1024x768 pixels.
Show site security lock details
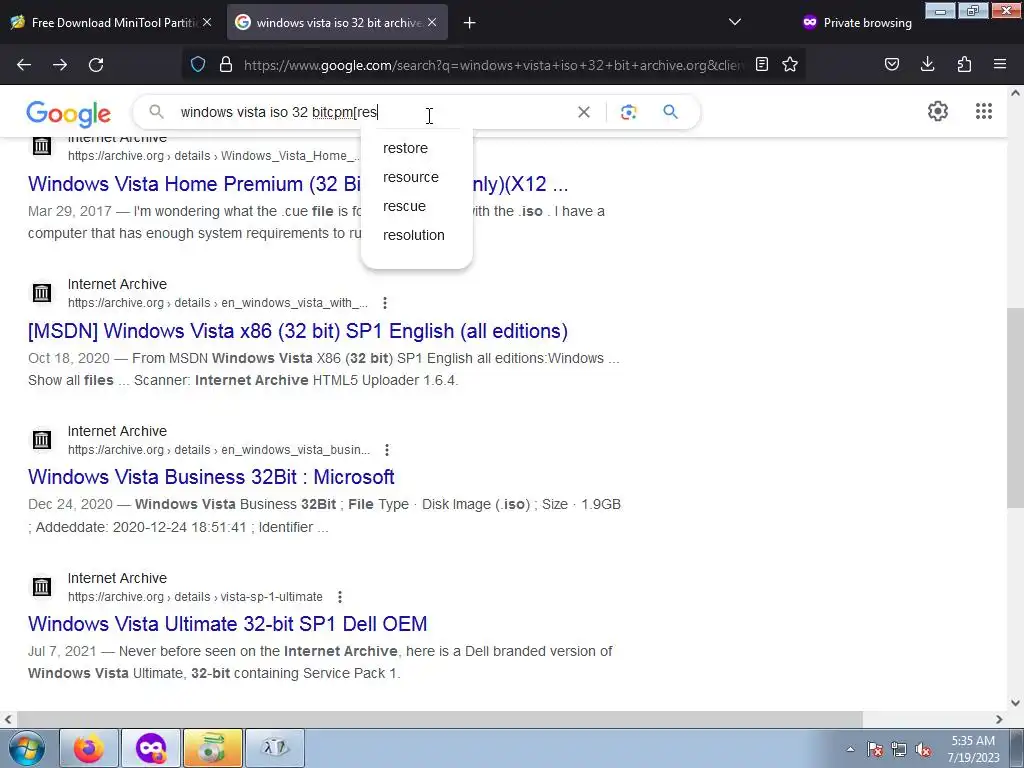click(x=226, y=65)
